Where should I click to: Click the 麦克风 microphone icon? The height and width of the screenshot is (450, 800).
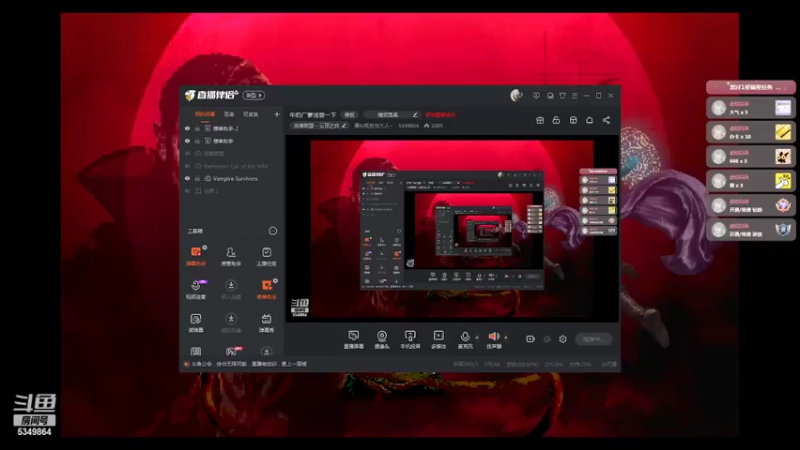pyautogui.click(x=465, y=337)
